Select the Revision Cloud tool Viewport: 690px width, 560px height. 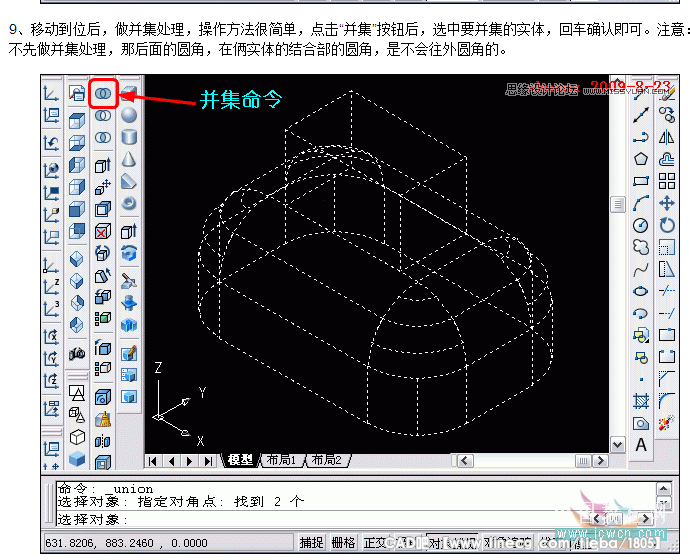641,247
